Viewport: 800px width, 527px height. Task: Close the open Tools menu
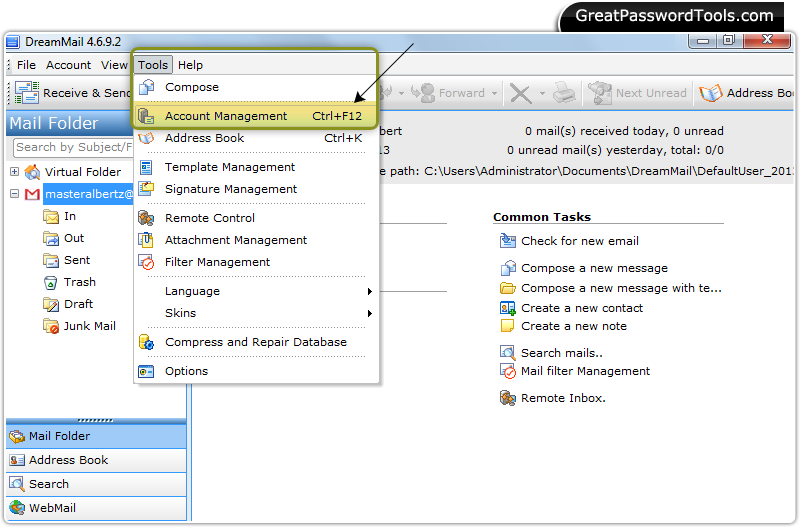tap(153, 65)
